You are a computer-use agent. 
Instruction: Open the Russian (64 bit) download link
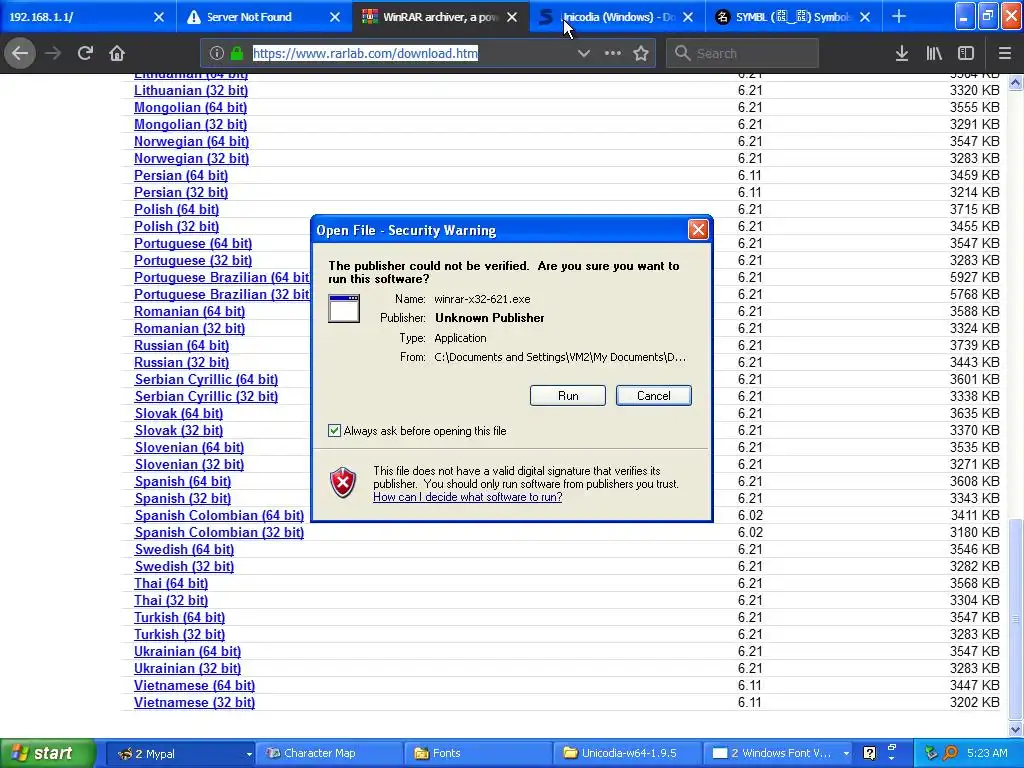pyautogui.click(x=182, y=345)
